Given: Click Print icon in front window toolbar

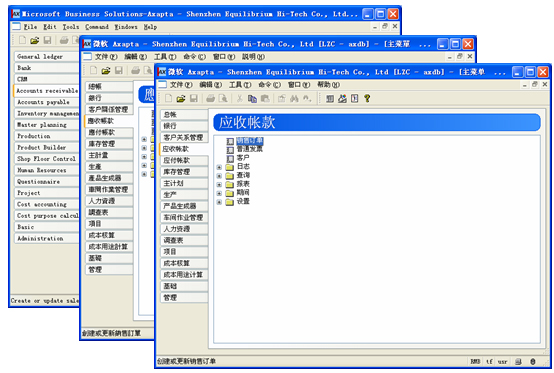Looking at the screenshot, I should 211,99.
